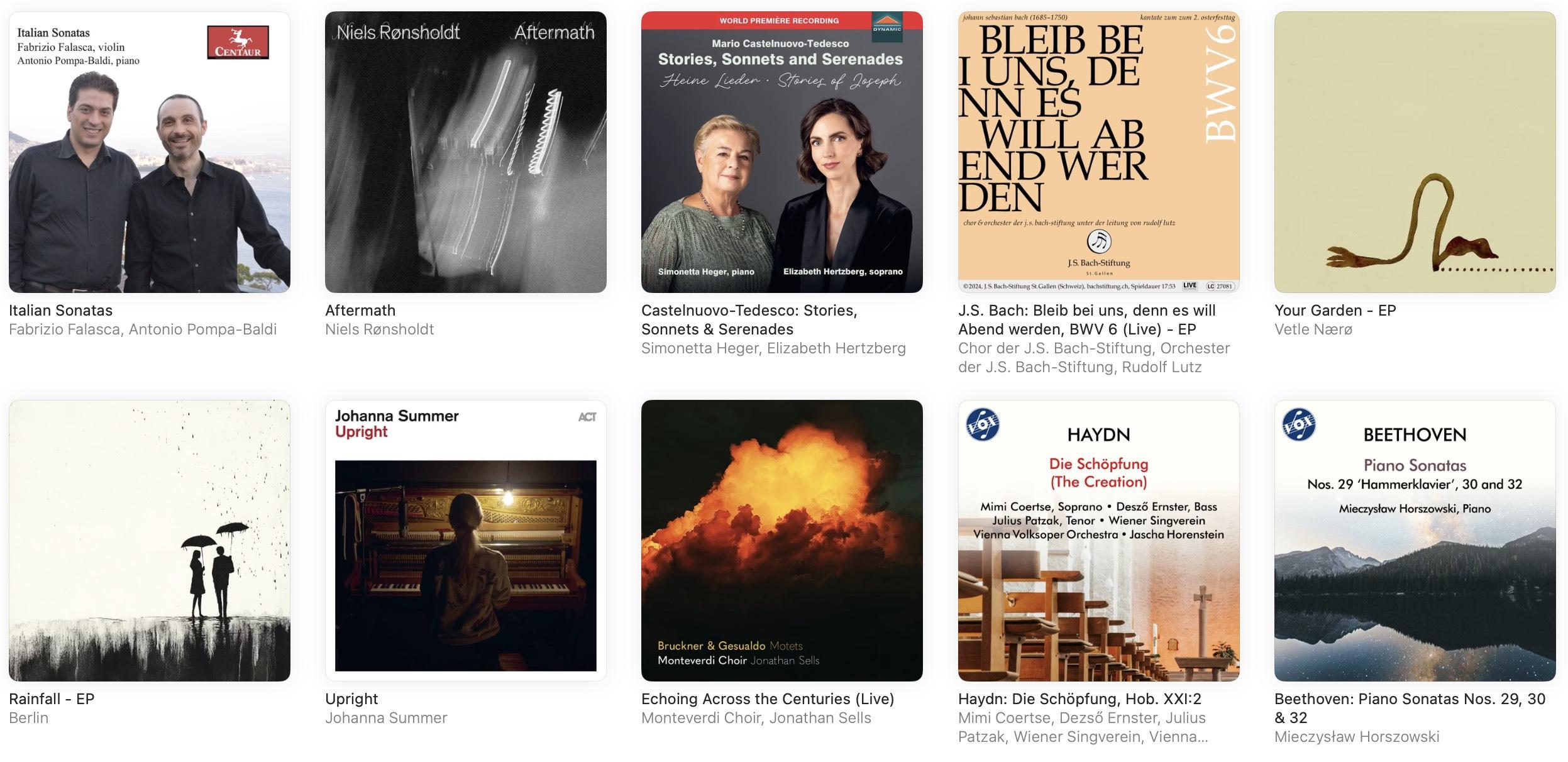Select the Johanna Summer Upright cover
1568x762 pixels.
coord(466,541)
